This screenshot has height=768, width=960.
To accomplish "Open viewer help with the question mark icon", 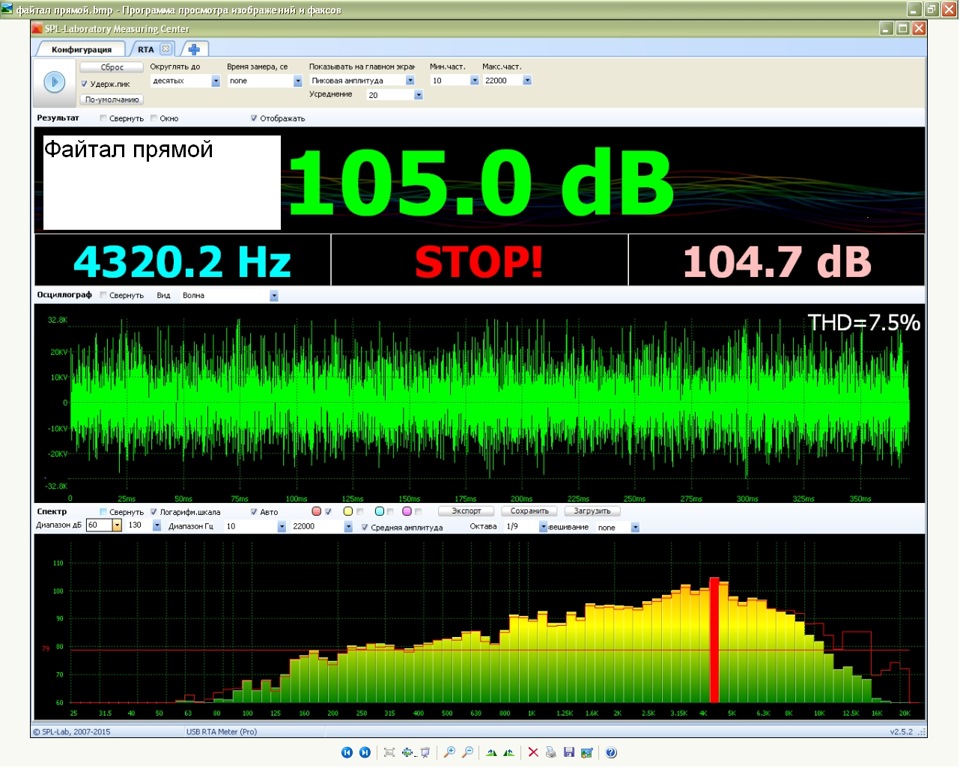I will tap(611, 752).
